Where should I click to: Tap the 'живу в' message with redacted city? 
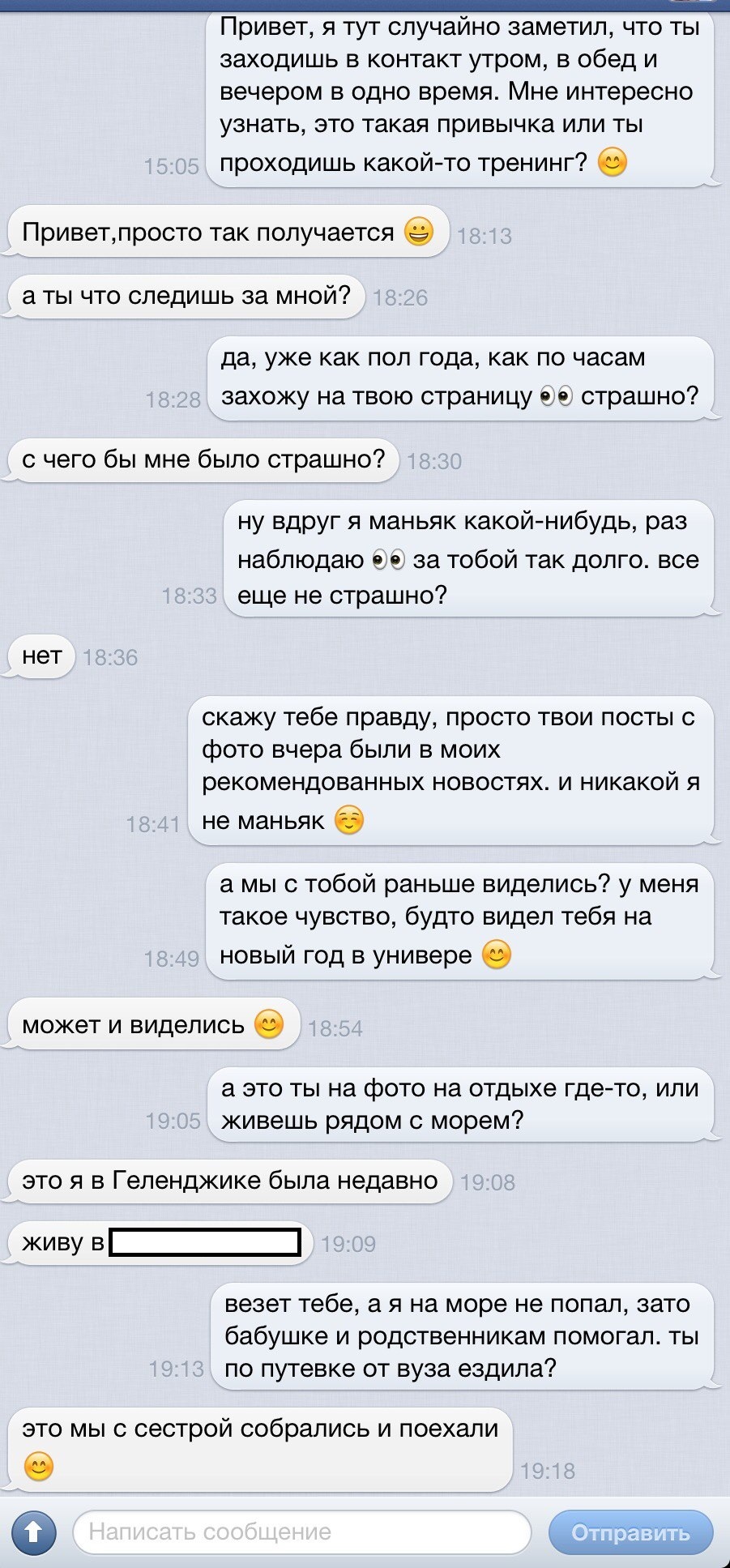click(x=160, y=1242)
